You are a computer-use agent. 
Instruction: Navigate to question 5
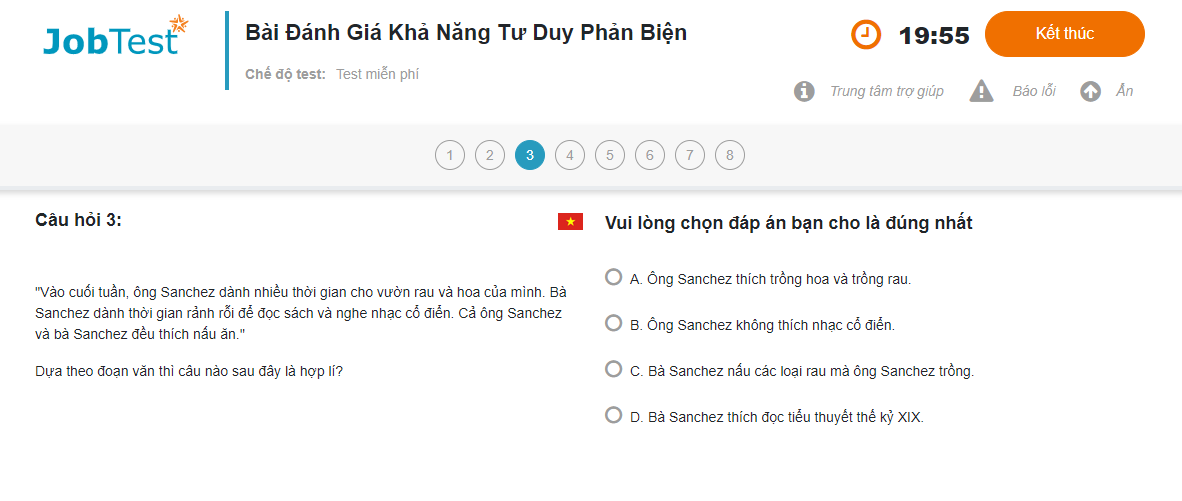click(610, 155)
